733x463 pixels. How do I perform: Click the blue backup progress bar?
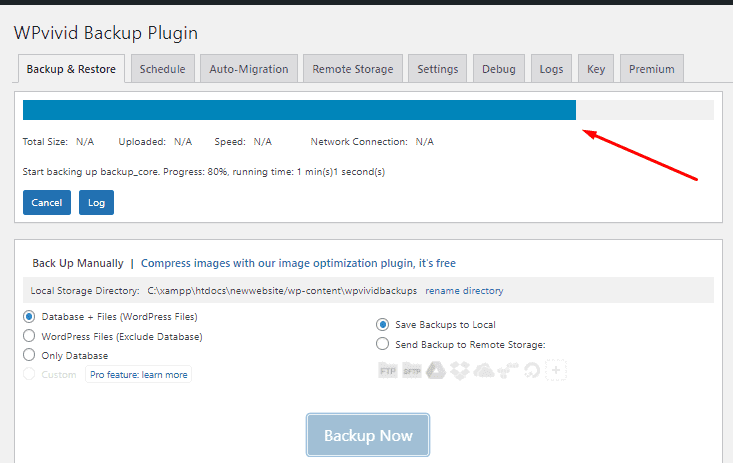point(299,110)
